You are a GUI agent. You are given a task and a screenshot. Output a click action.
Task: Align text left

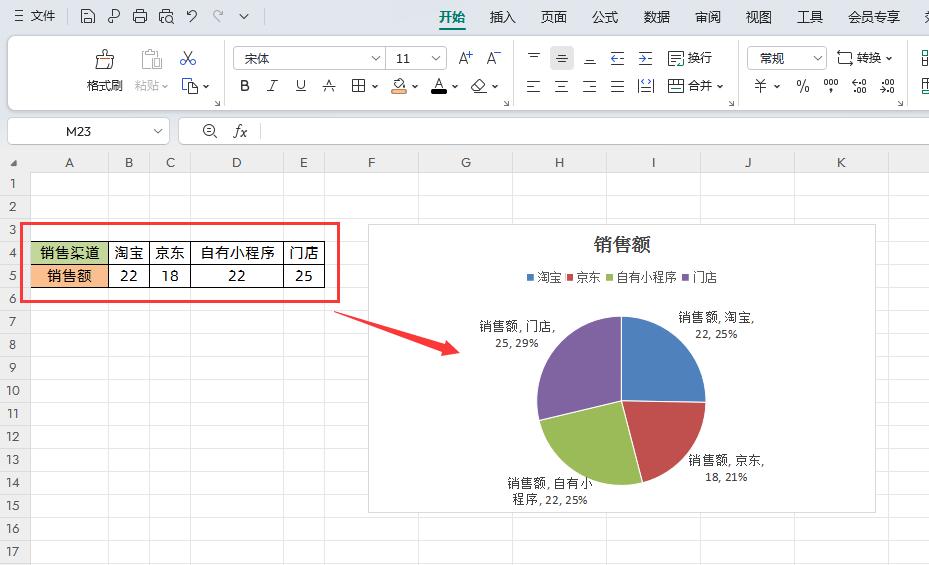tap(534, 86)
